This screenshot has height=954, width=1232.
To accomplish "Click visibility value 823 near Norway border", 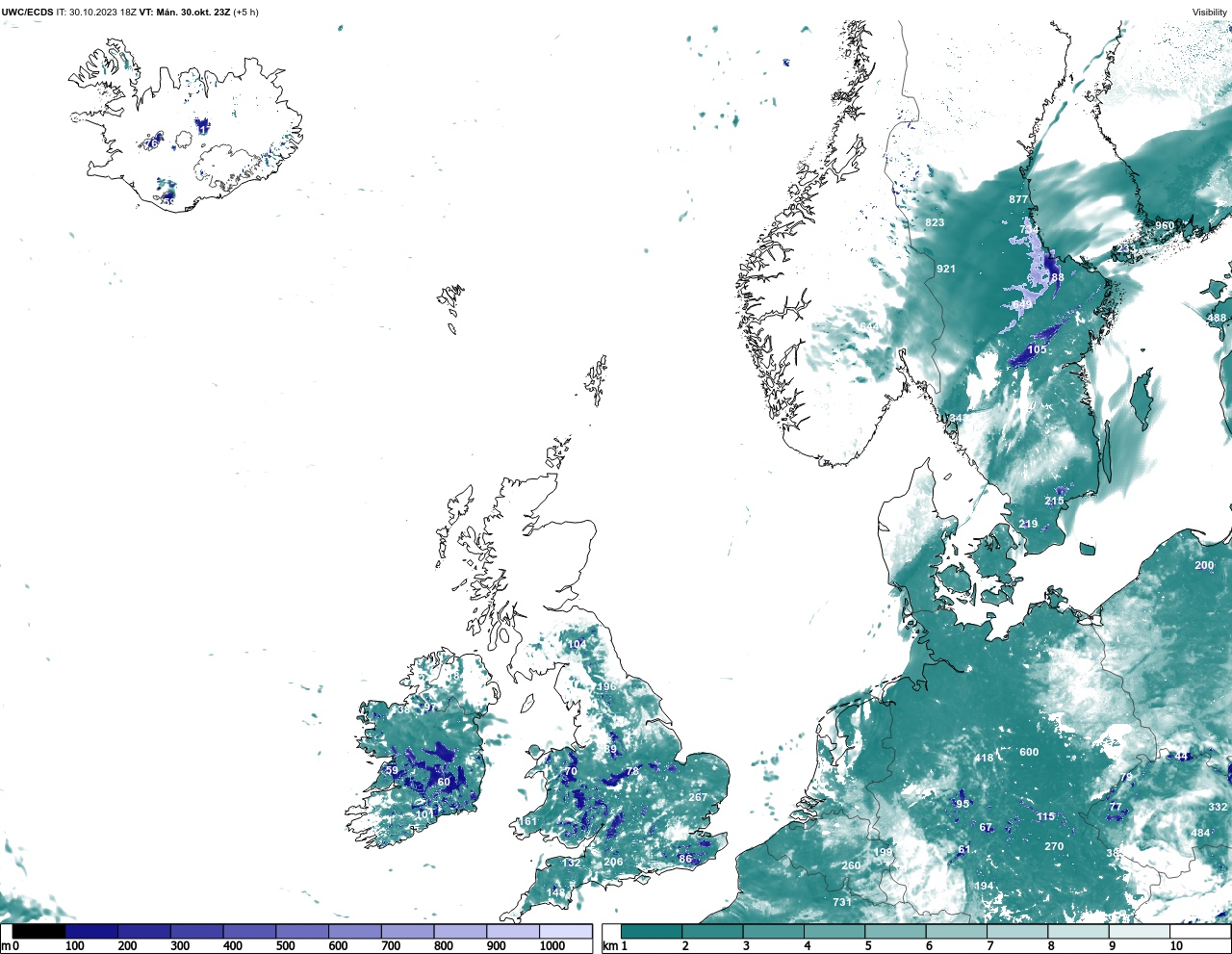I will (935, 222).
